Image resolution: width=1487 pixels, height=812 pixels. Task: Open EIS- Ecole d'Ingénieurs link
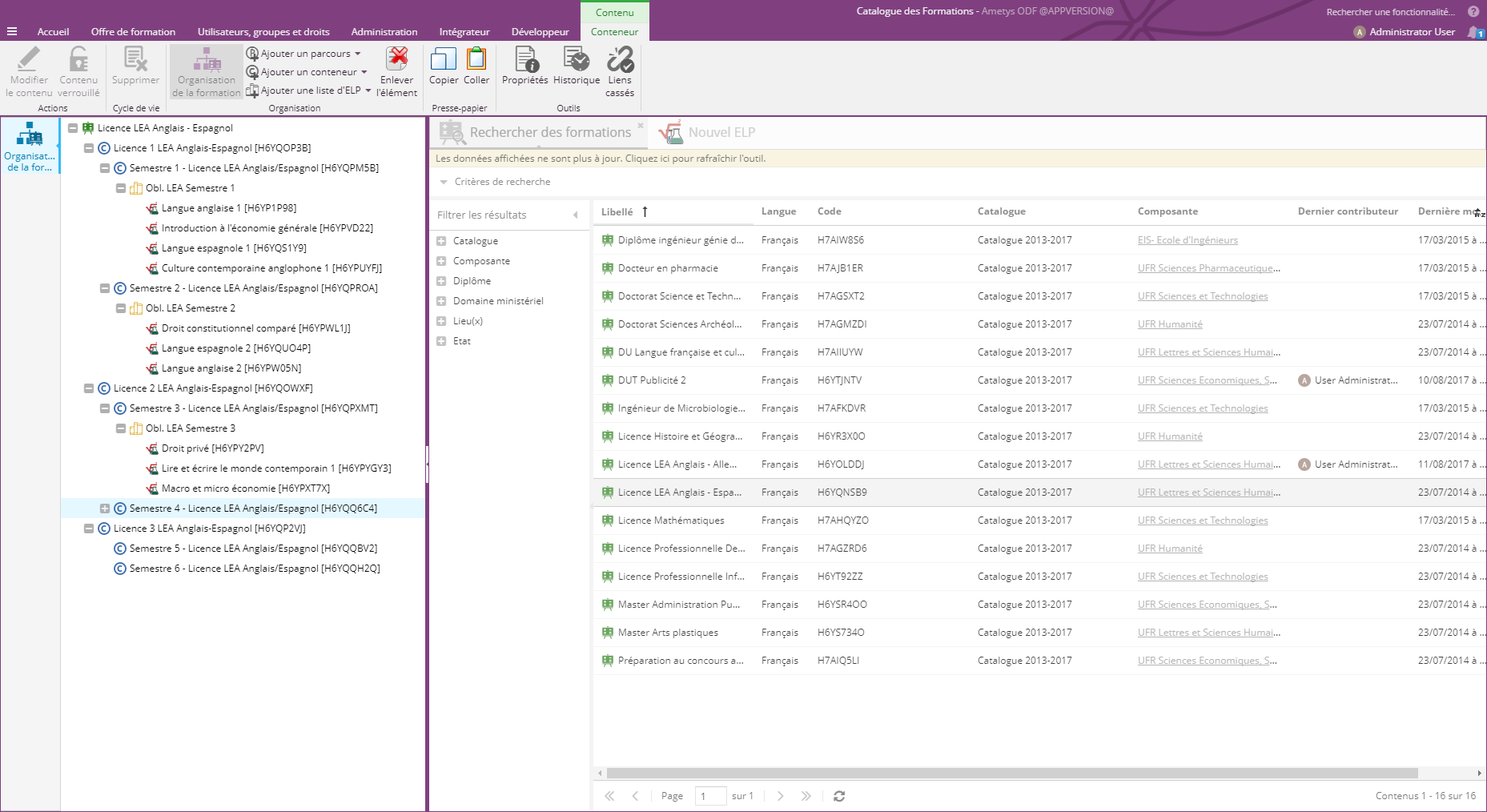point(1188,240)
